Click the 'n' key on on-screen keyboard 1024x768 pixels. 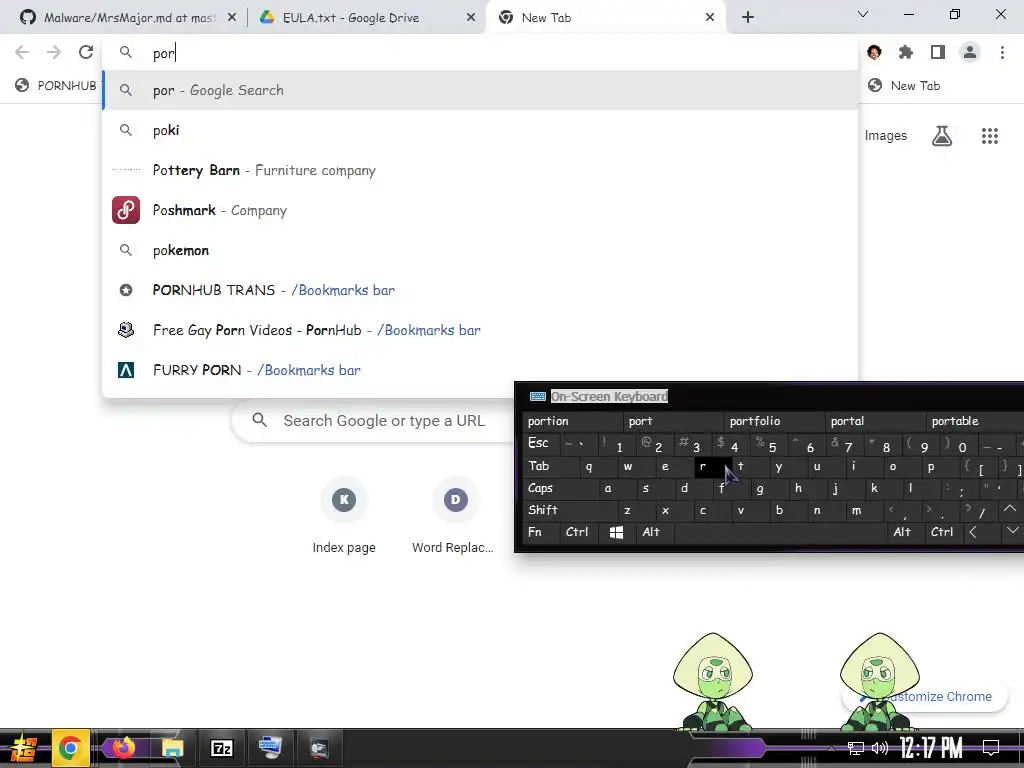825,510
